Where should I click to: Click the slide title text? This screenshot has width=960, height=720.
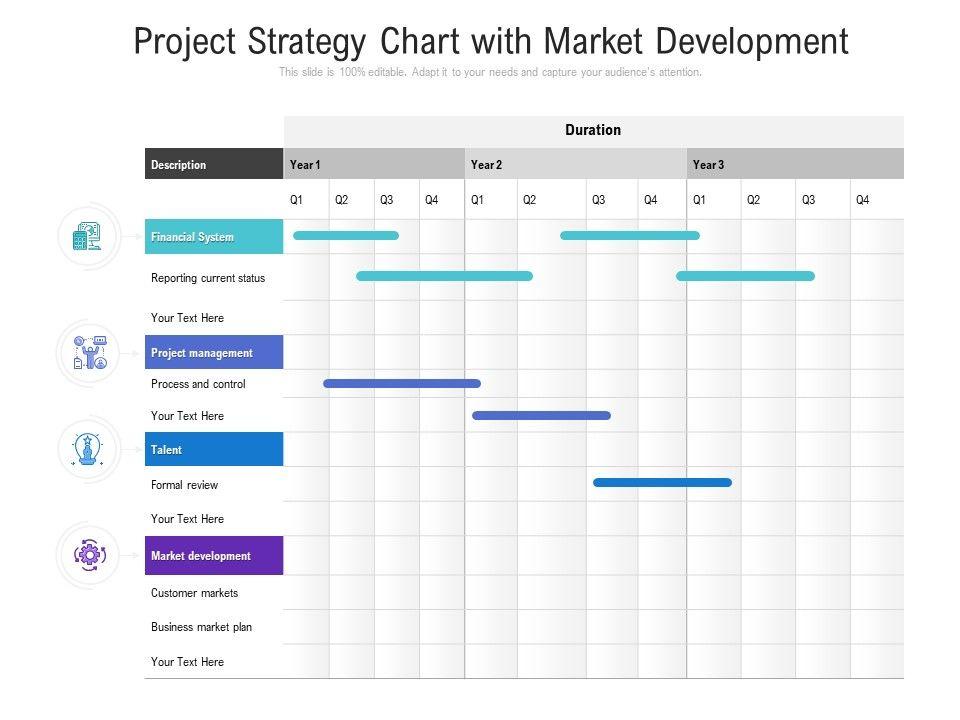click(491, 42)
